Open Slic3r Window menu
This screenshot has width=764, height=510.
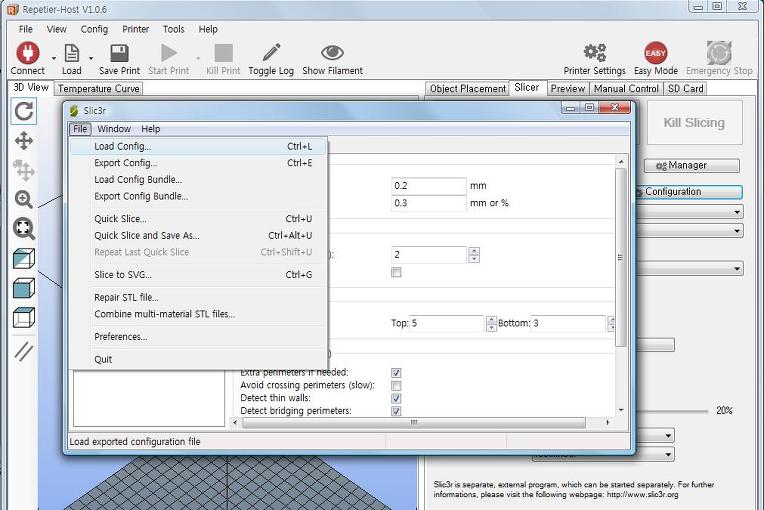coord(114,129)
